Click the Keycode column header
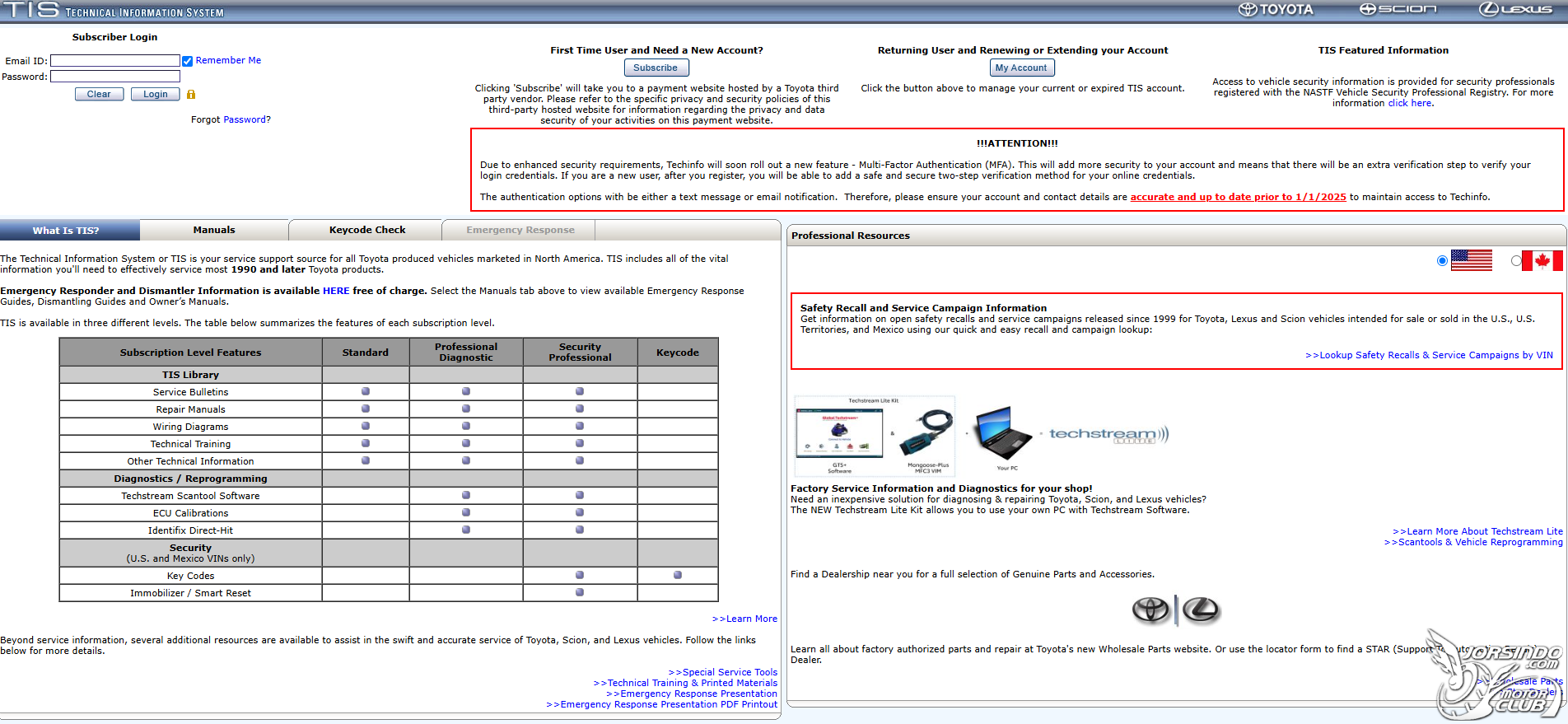Viewport: 1568px width, 724px height. click(x=678, y=353)
